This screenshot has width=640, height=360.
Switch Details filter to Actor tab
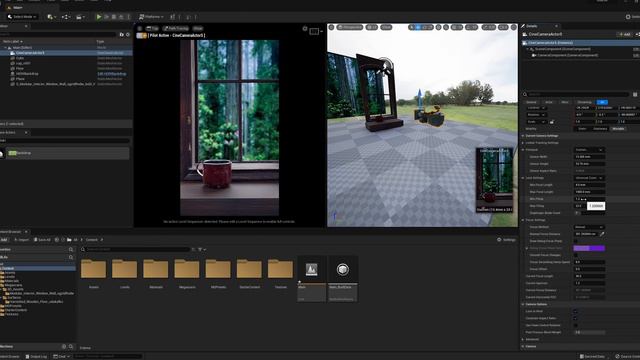tap(549, 102)
